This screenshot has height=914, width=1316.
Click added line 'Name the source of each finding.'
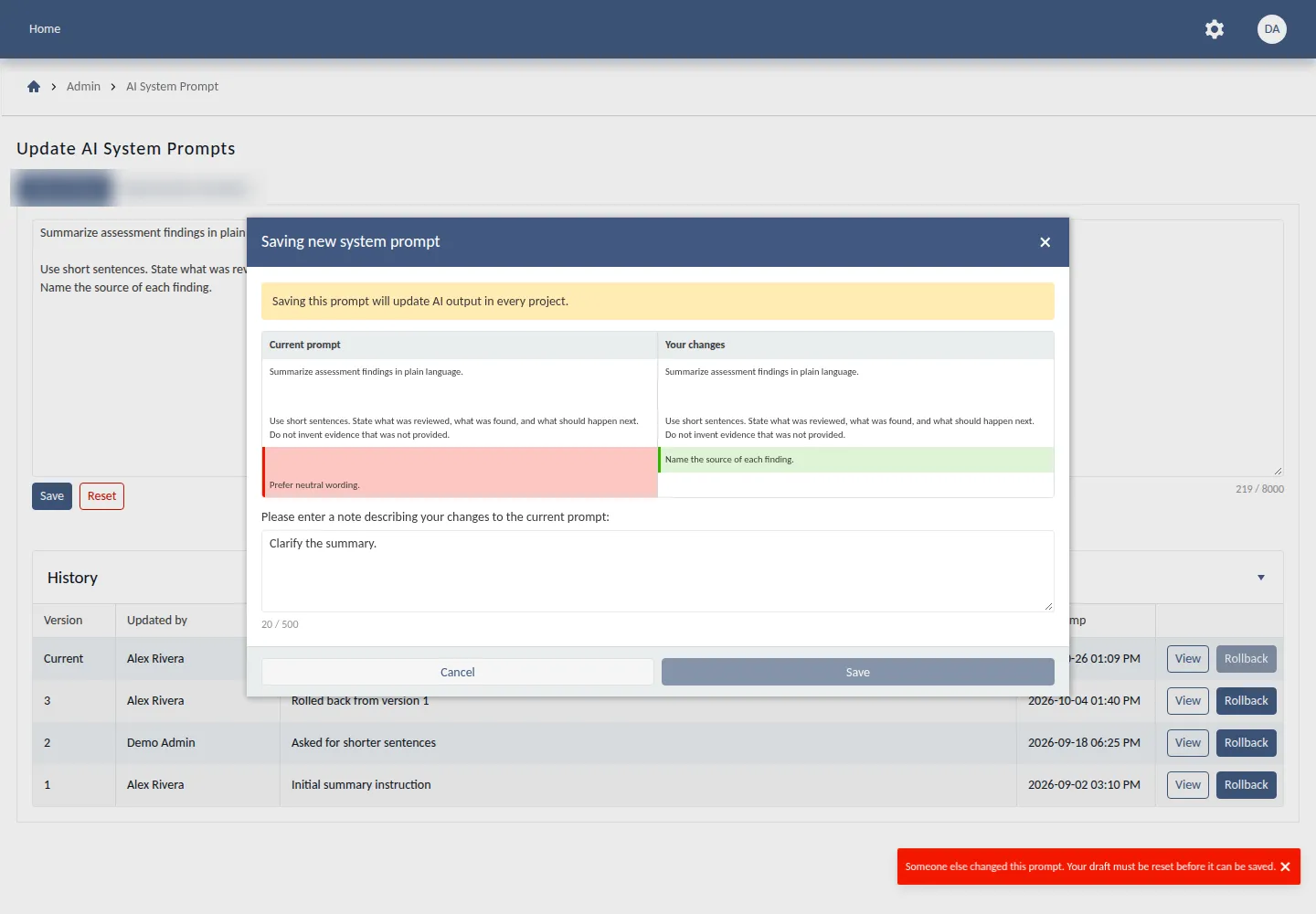click(x=729, y=460)
